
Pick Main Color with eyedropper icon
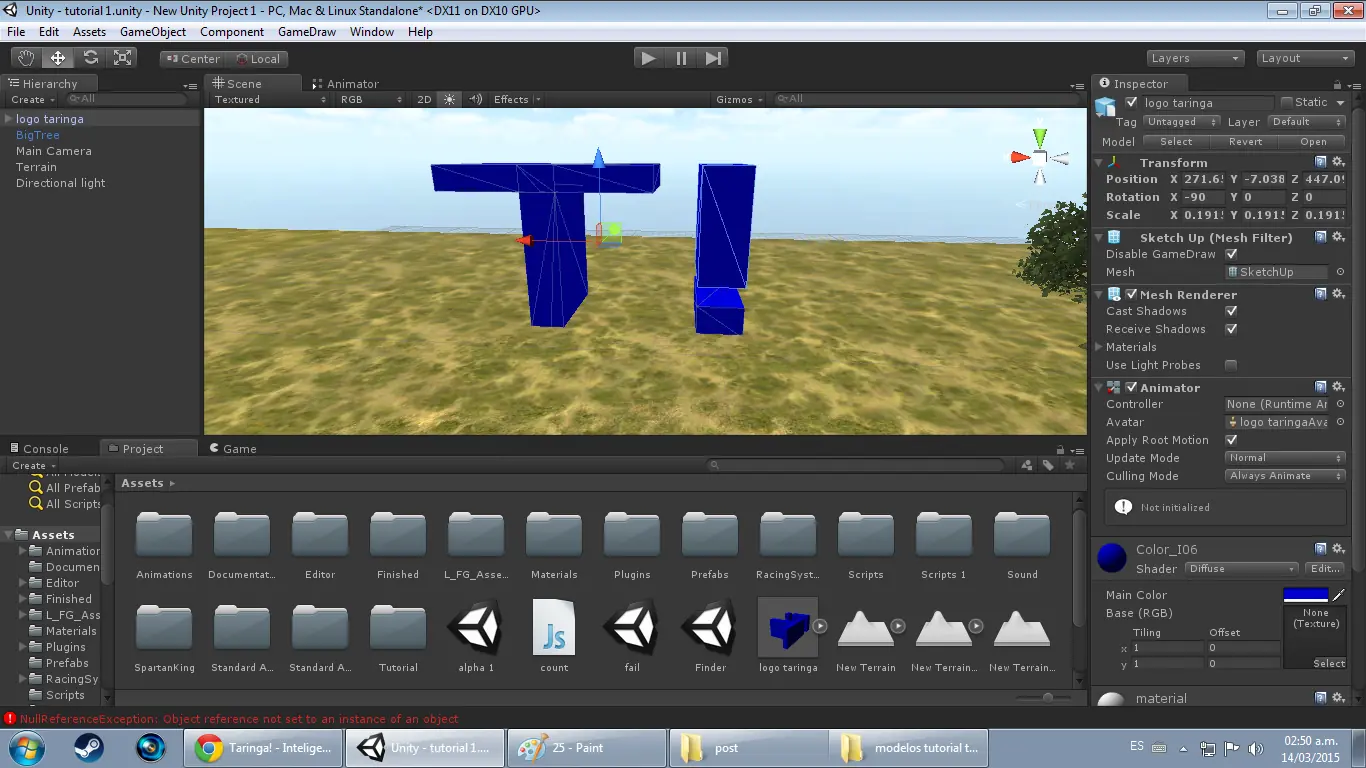pyautogui.click(x=1339, y=595)
